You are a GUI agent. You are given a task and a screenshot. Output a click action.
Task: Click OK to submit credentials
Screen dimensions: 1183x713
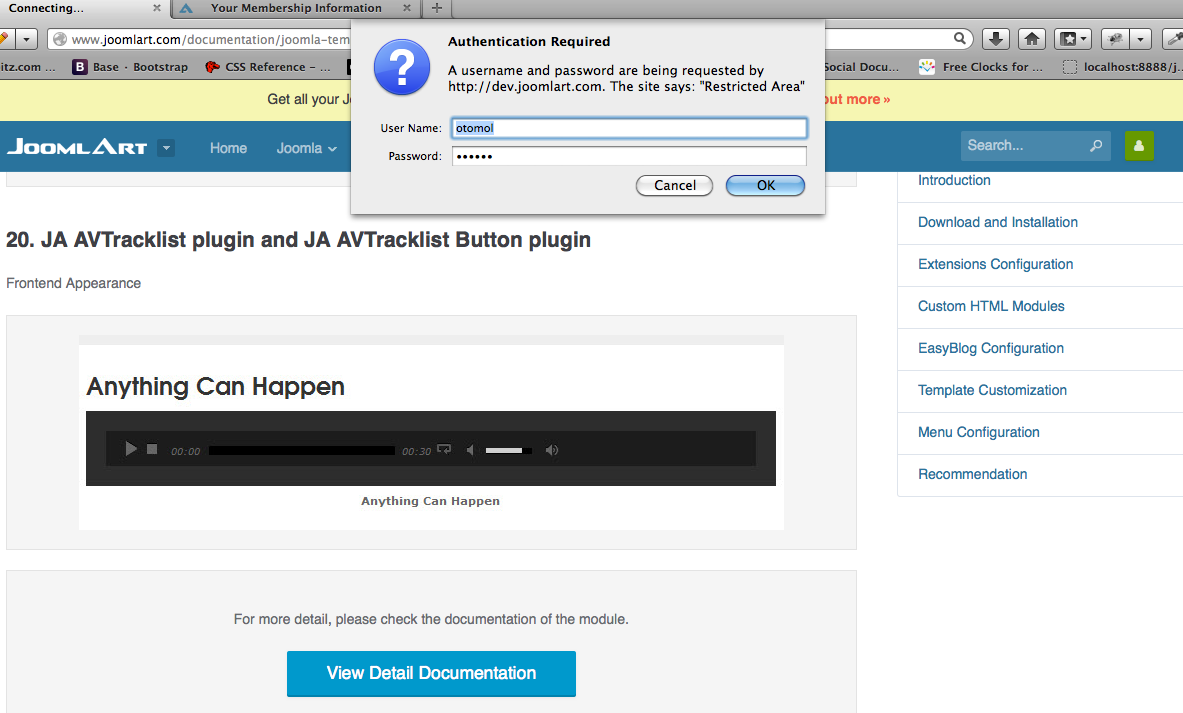tap(764, 185)
